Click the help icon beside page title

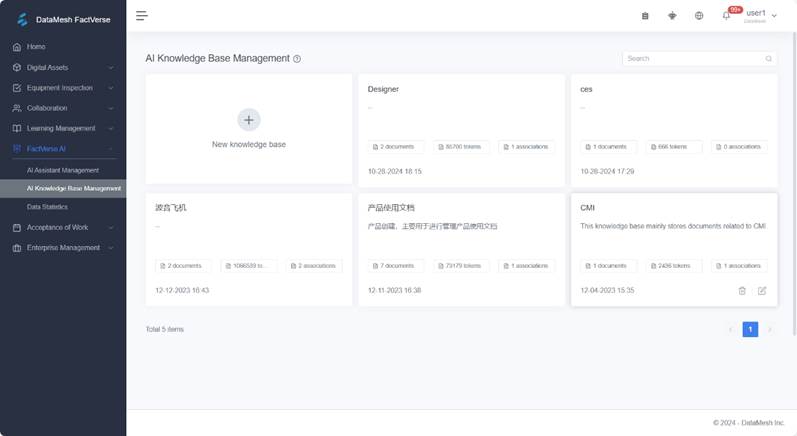297,59
